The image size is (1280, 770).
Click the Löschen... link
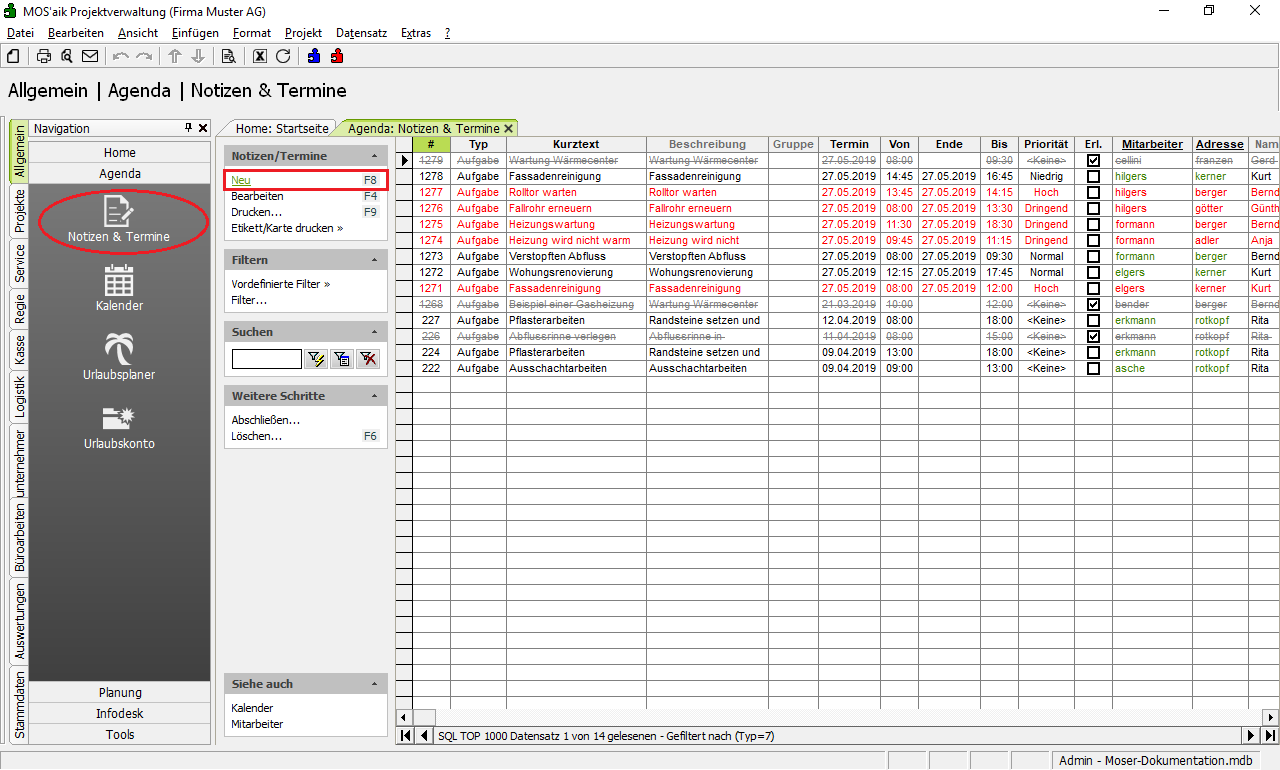[x=256, y=436]
